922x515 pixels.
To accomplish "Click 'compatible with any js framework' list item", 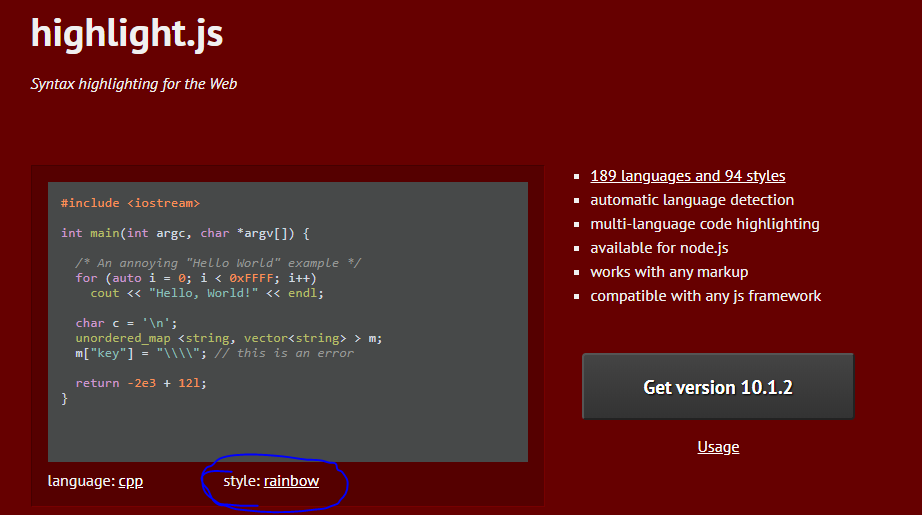I will (706, 296).
